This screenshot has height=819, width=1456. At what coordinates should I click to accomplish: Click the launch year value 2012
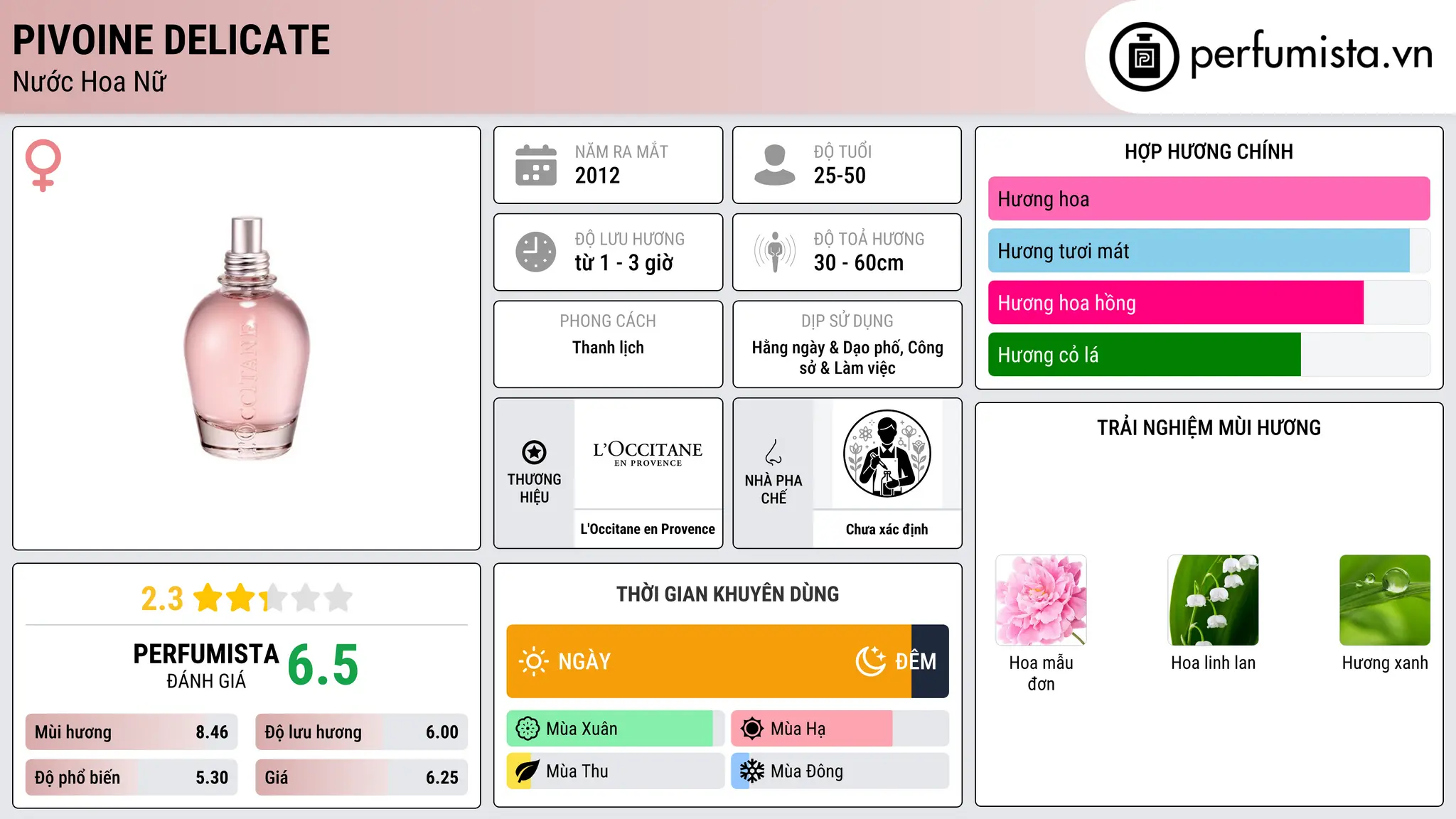point(597,176)
